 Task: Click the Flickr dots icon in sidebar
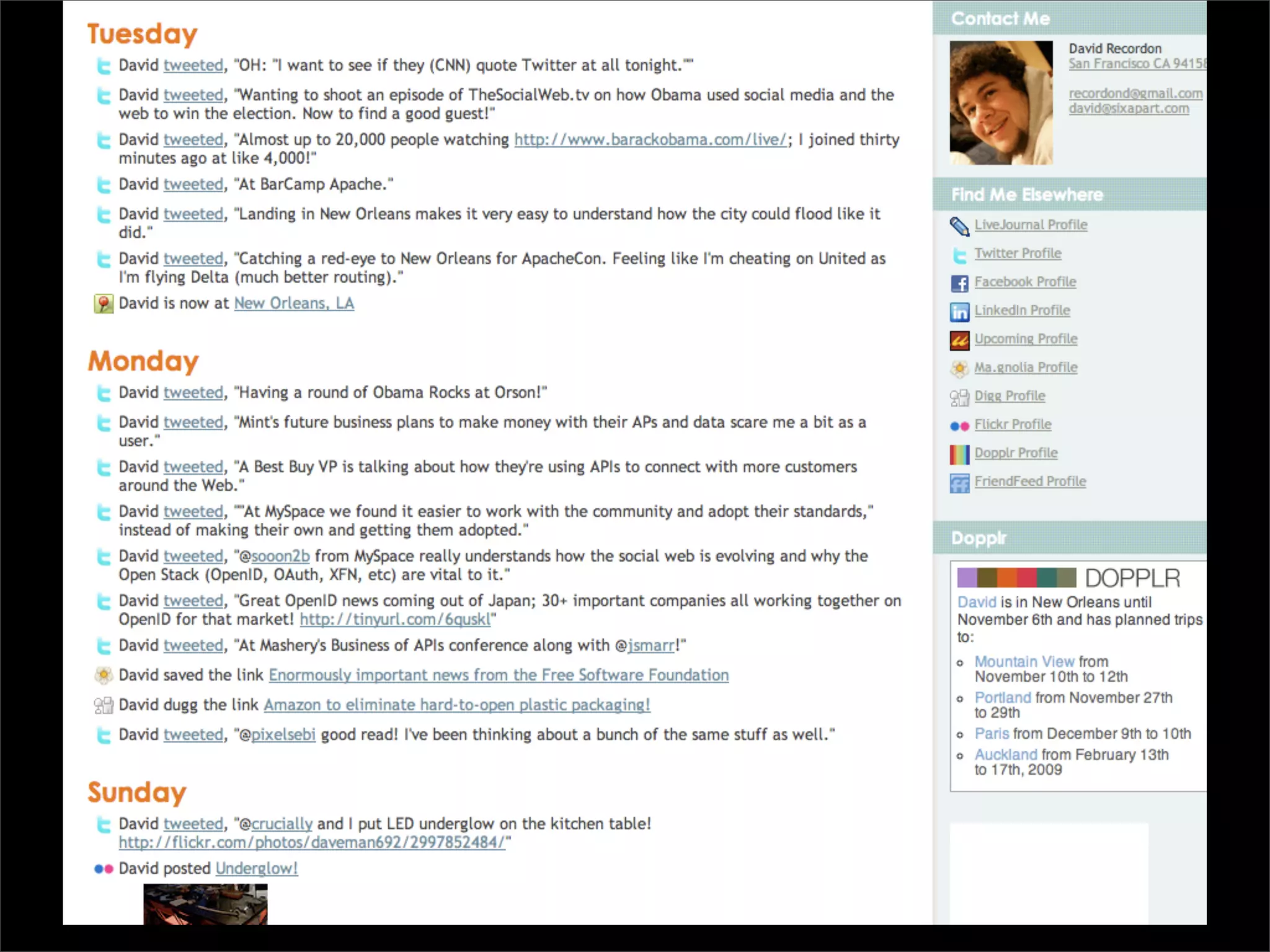tap(959, 426)
